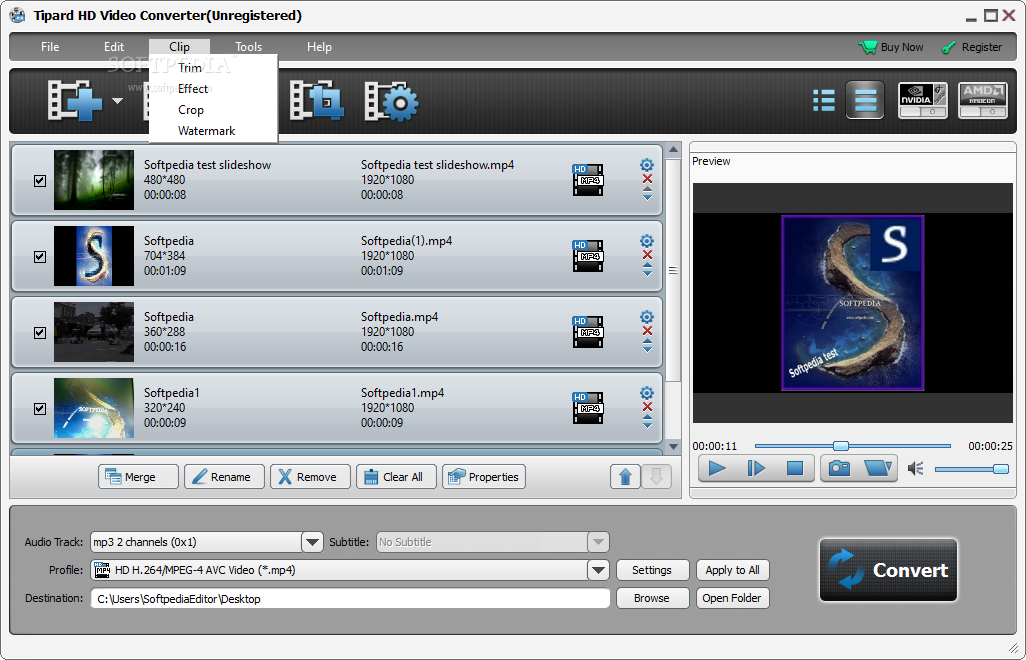The height and width of the screenshot is (660, 1026).
Task: Expand the Subtitle dropdown
Action: pyautogui.click(x=598, y=542)
